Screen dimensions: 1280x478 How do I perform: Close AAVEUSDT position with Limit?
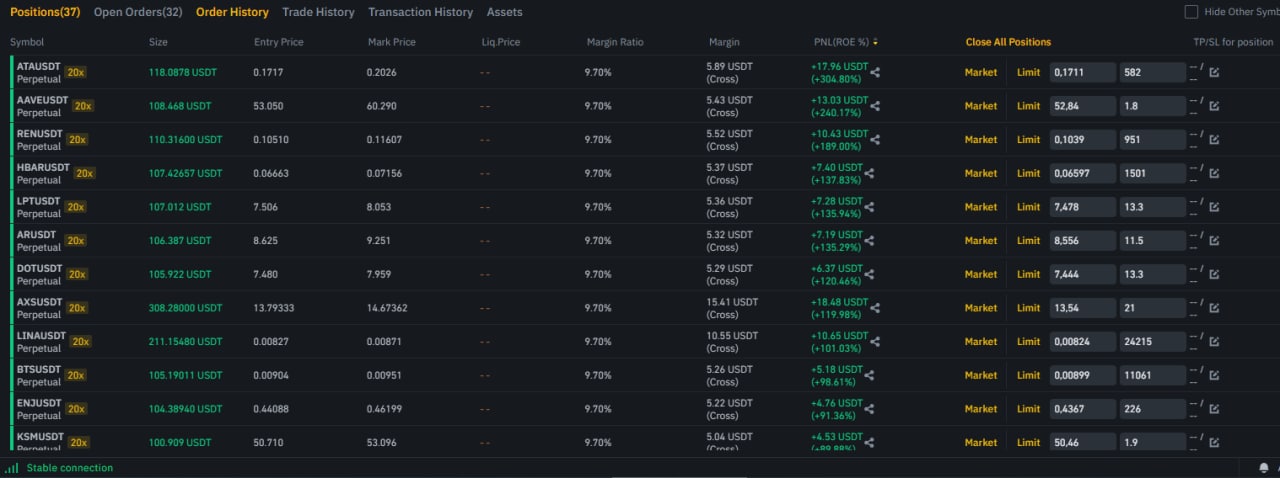[1028, 106]
